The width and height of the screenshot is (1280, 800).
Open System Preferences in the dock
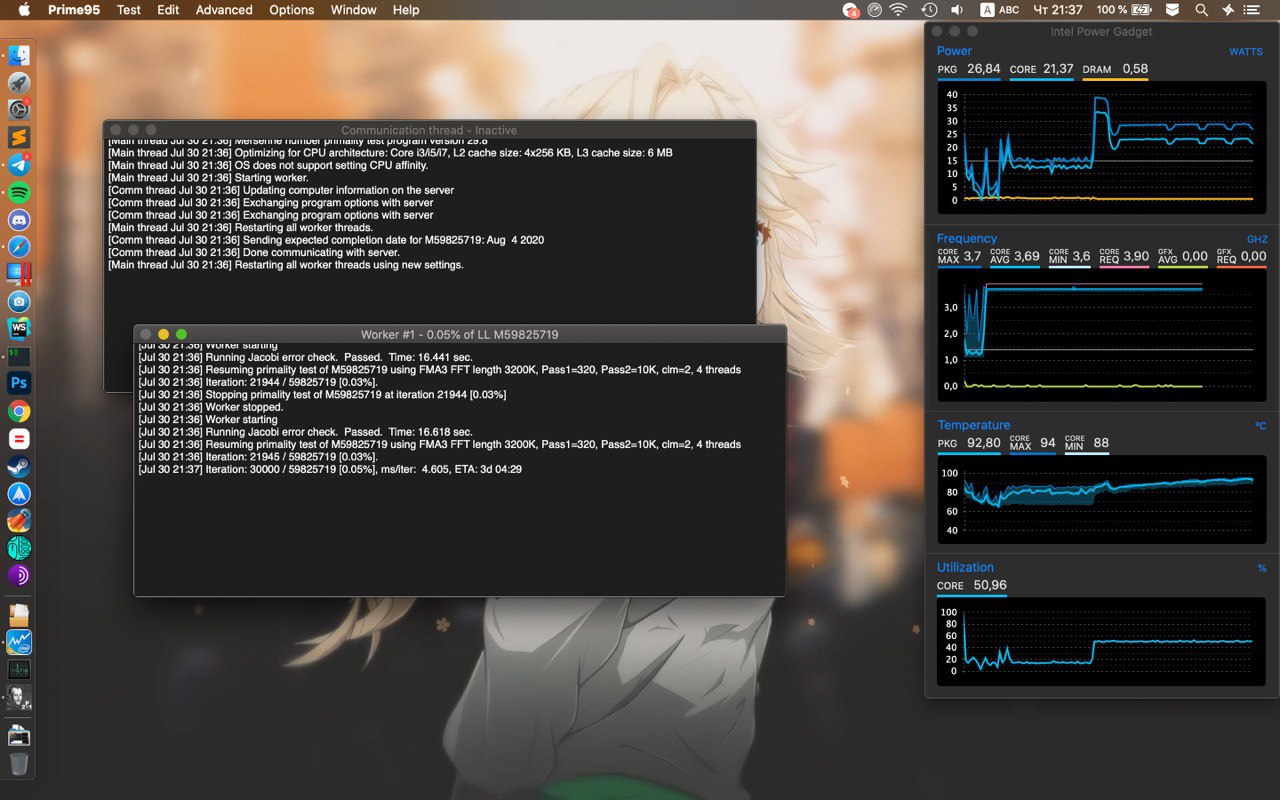click(x=19, y=109)
